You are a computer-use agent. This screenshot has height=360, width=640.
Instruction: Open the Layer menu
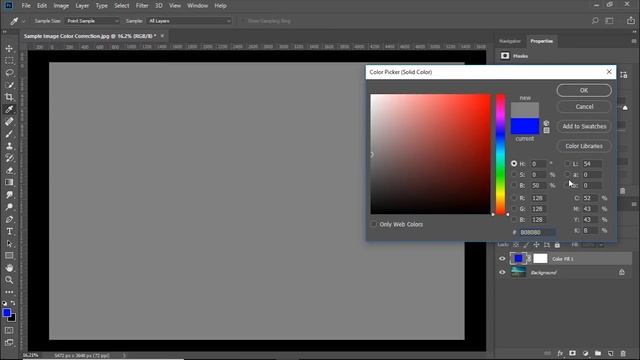point(82,6)
